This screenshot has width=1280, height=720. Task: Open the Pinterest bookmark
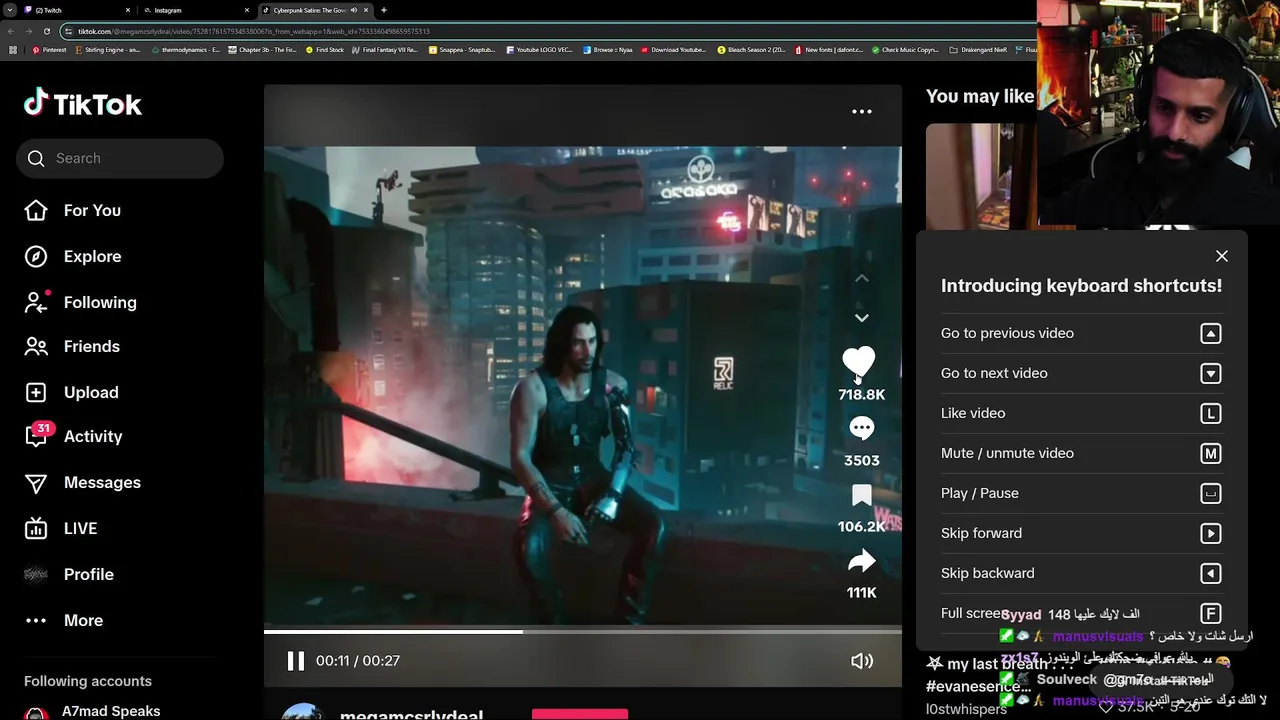[50, 49]
